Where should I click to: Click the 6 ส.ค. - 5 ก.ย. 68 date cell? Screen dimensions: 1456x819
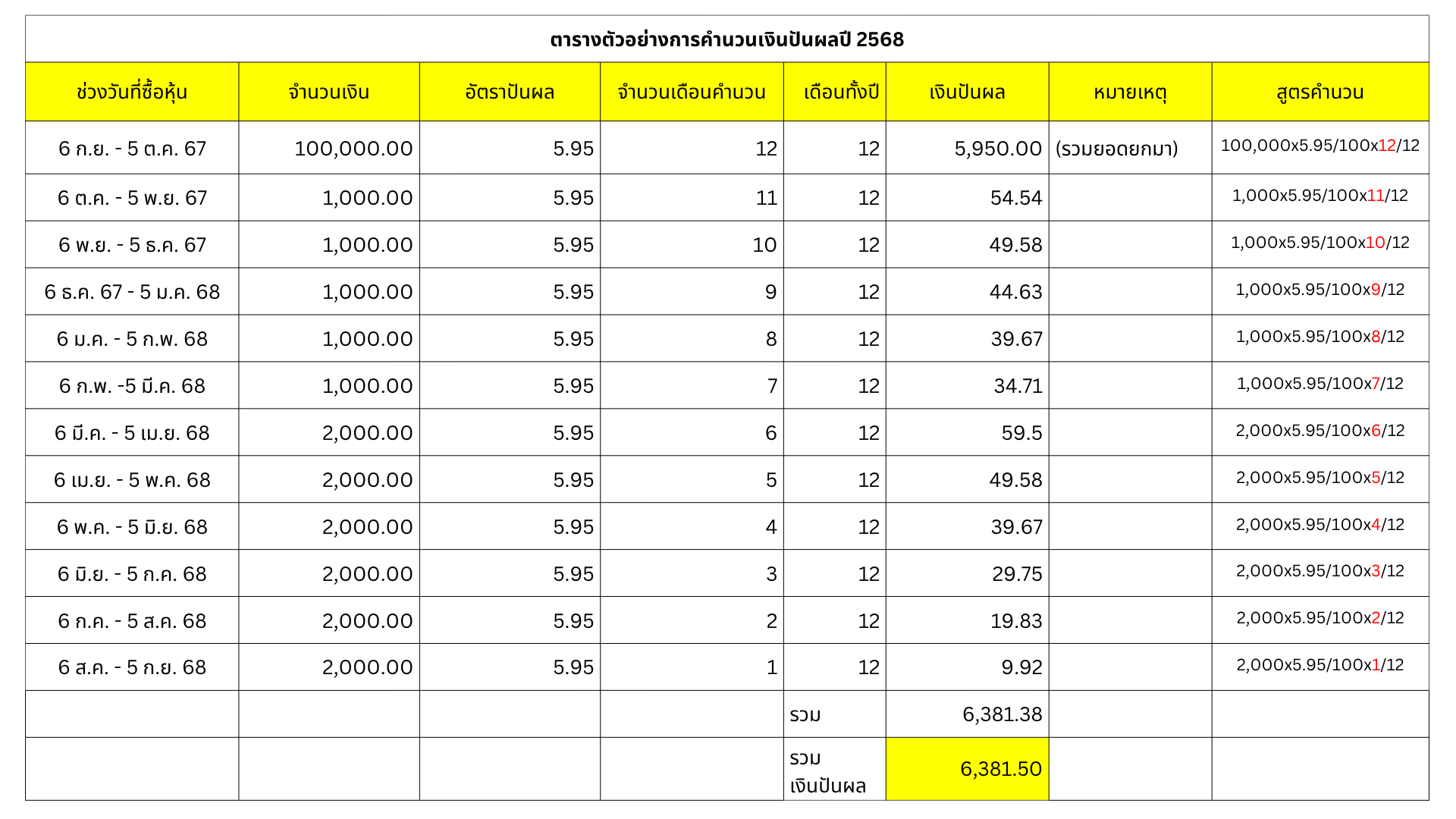click(x=132, y=667)
